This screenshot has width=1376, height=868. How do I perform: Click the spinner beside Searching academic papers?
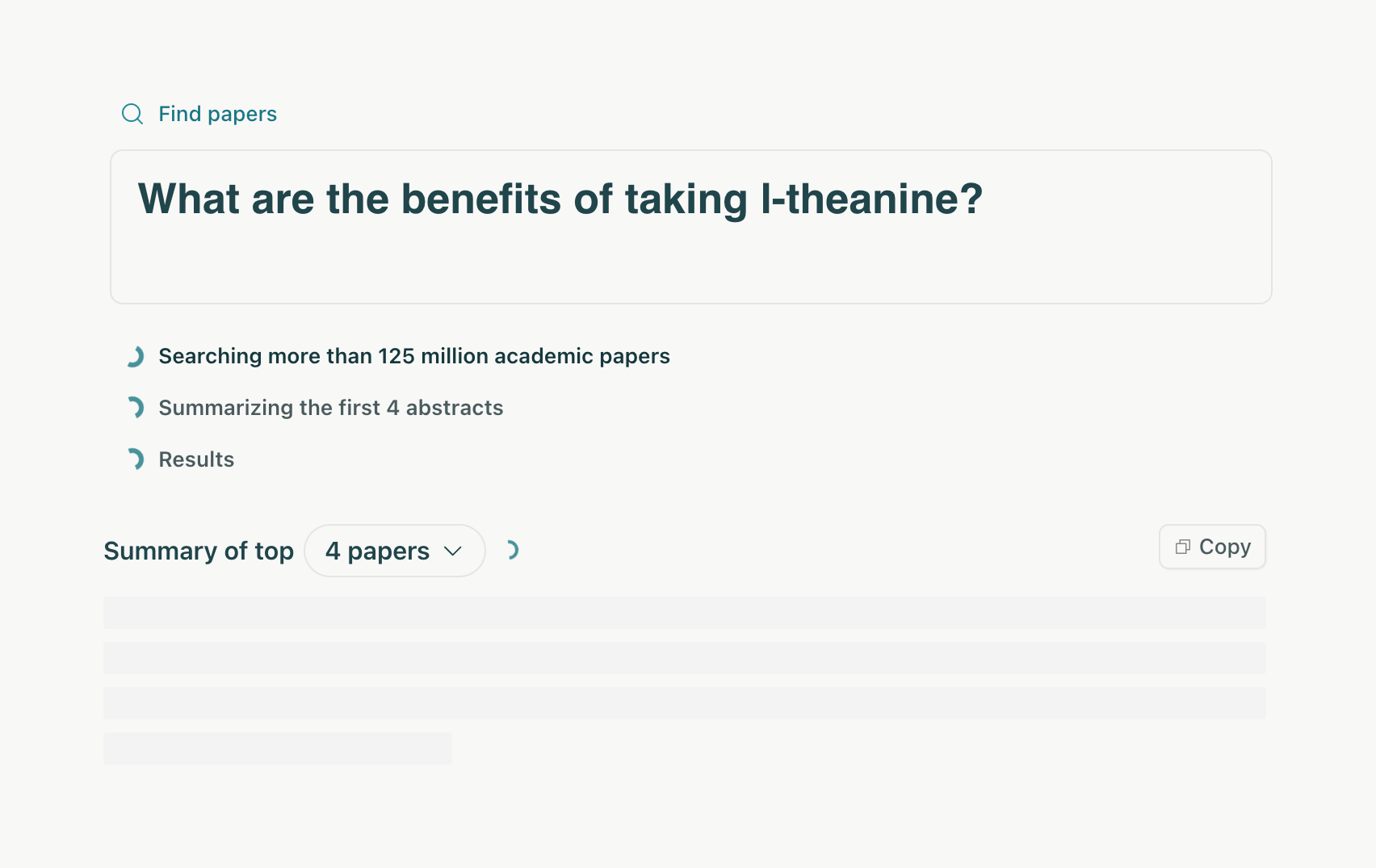click(135, 356)
